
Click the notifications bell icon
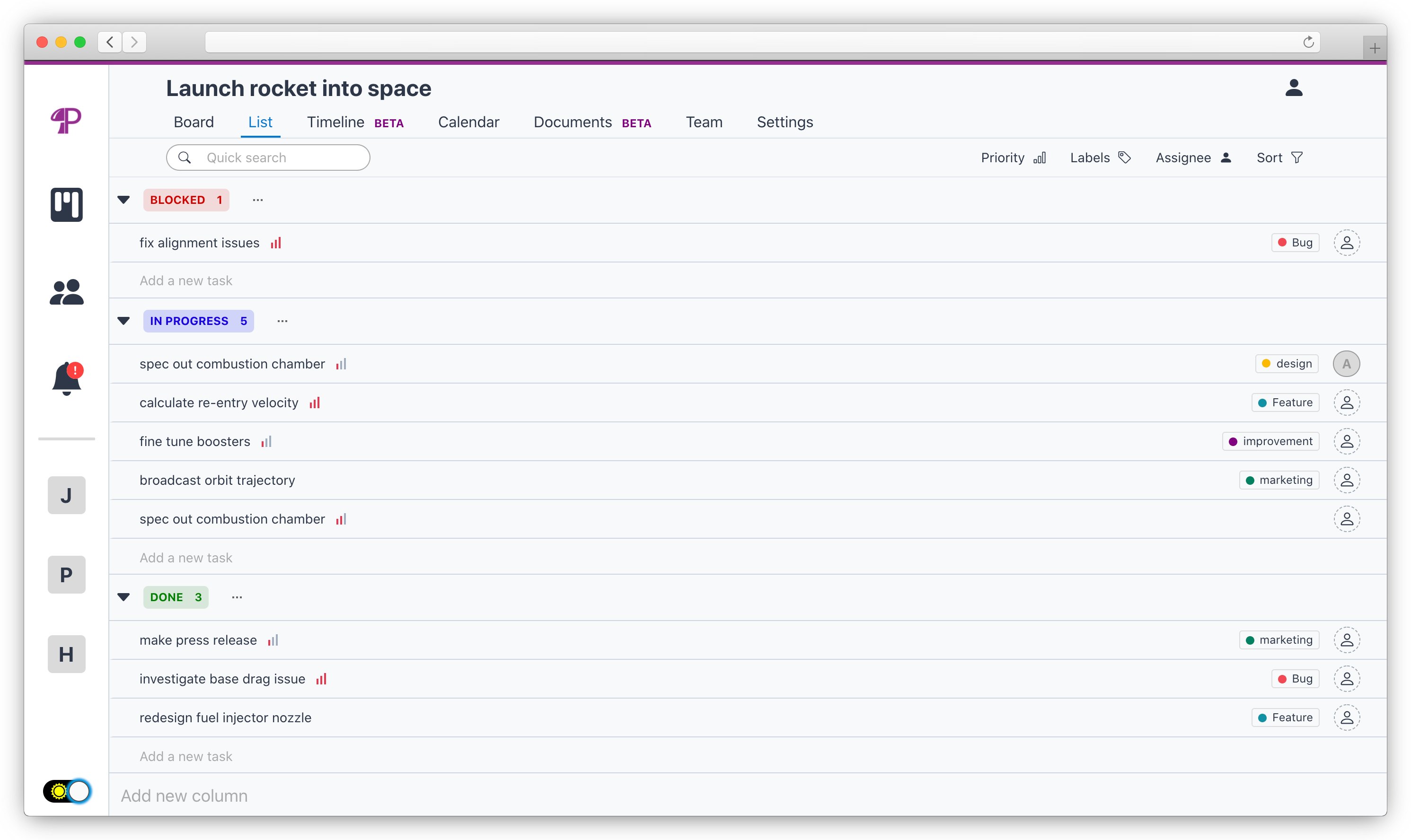point(66,378)
